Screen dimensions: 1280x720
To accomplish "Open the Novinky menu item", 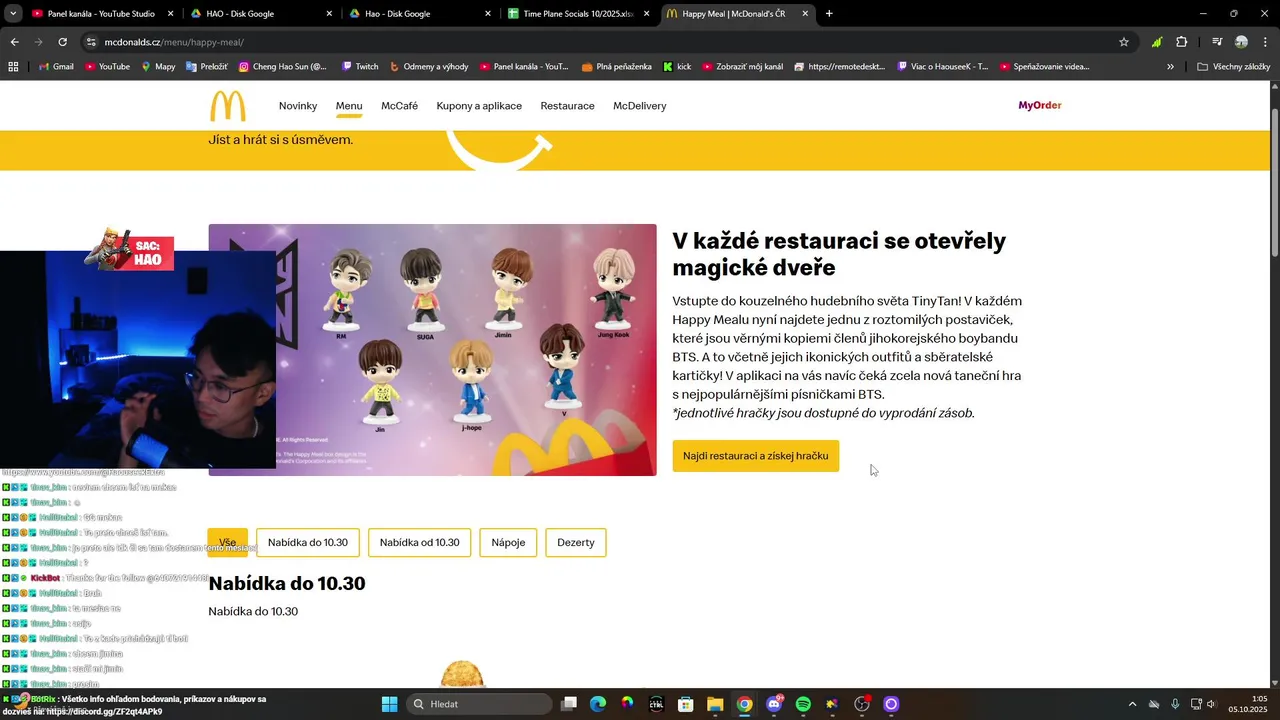I will 298,106.
